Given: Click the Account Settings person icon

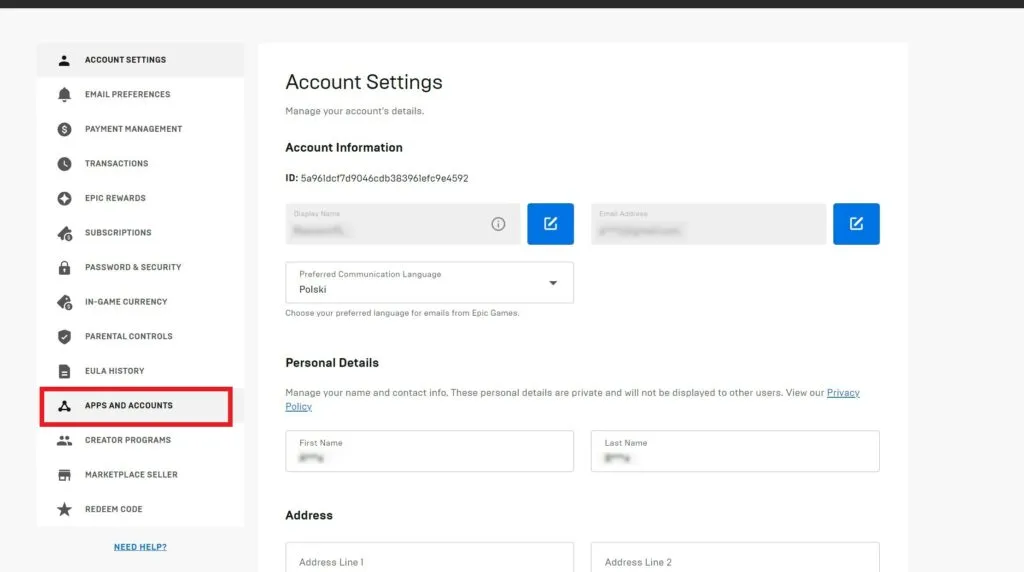Looking at the screenshot, I should tap(64, 60).
